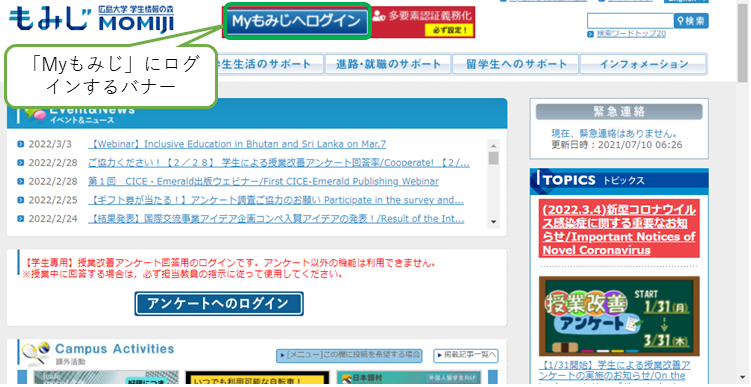Click the small icon beside 検索ワードトップ20
751x387 pixels.
[591, 34]
